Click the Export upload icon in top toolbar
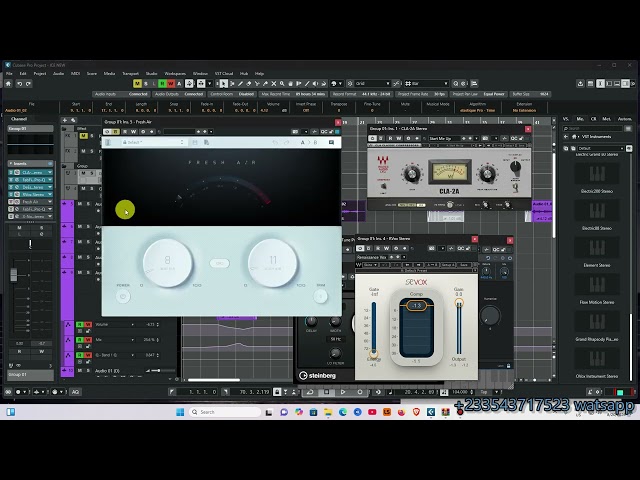Image resolution: width=640 pixels, height=480 pixels. [x=580, y=84]
